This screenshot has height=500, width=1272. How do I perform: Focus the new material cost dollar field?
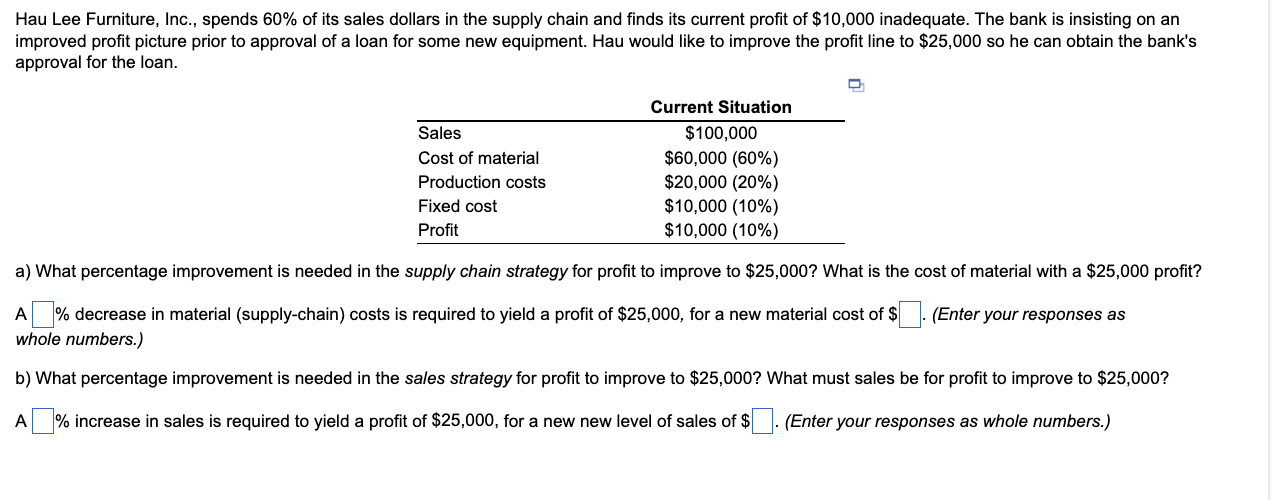[x=910, y=315]
